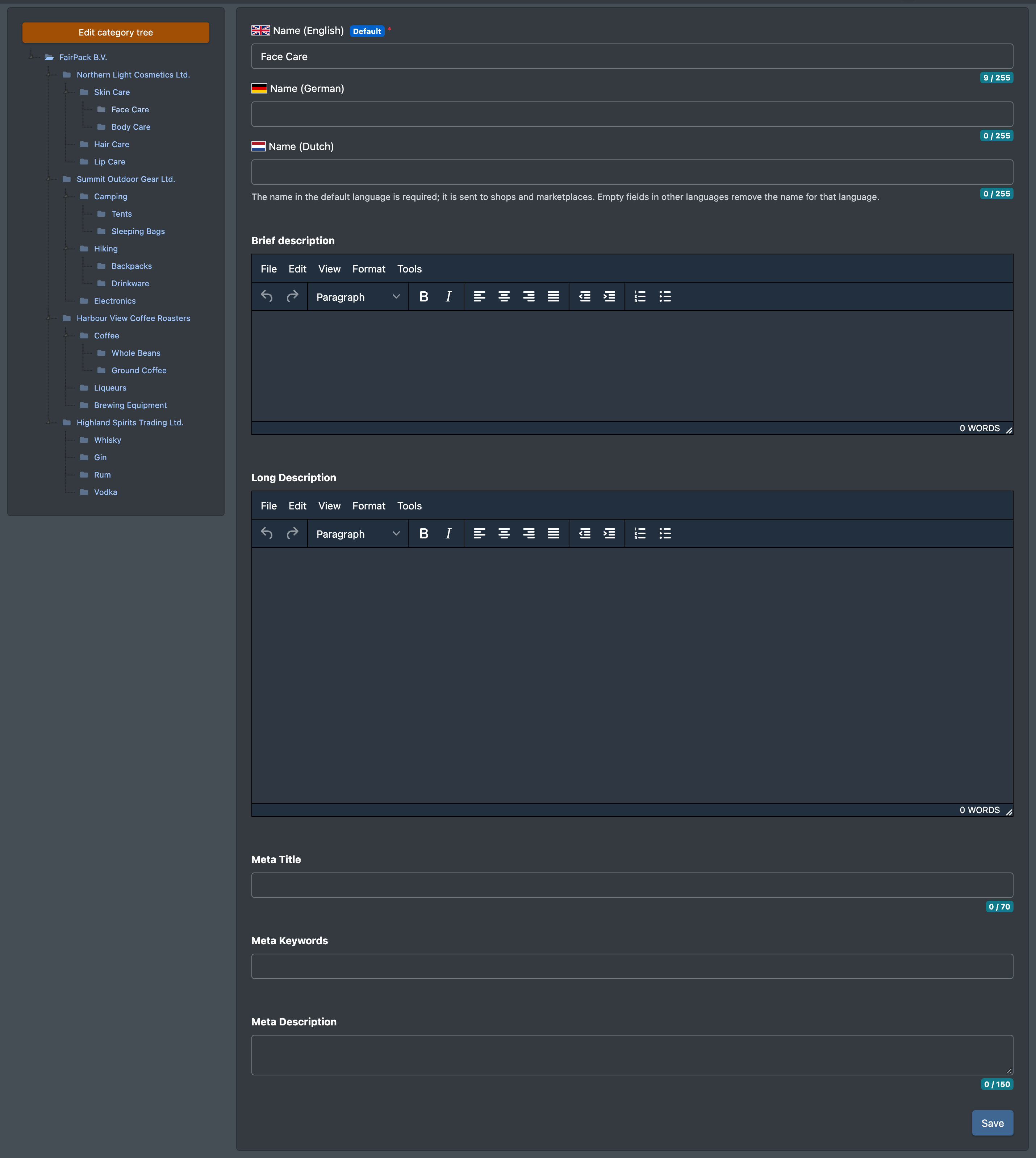
Task: Open Paragraph dropdown in Brief description
Action: tap(358, 297)
